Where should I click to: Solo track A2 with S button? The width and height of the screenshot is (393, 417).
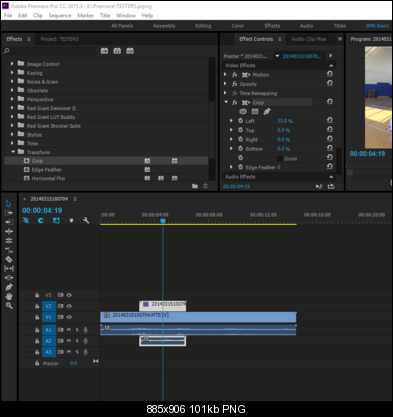tap(77, 341)
